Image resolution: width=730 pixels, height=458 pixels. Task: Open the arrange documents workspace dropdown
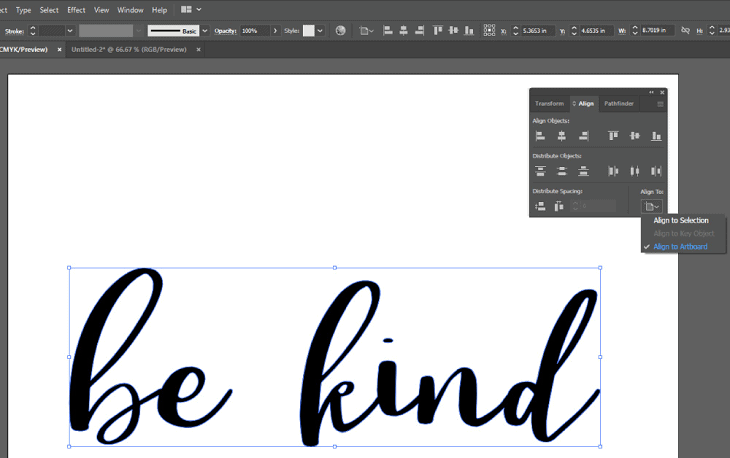(191, 9)
